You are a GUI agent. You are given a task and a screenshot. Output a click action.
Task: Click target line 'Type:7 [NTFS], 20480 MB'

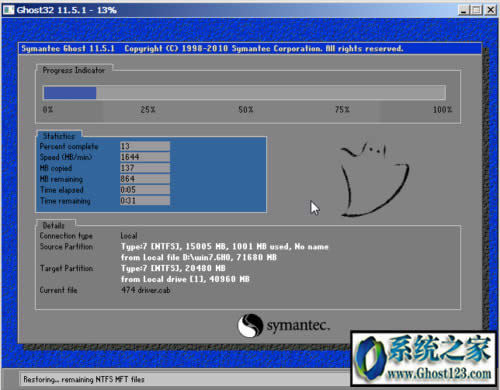pos(173,268)
